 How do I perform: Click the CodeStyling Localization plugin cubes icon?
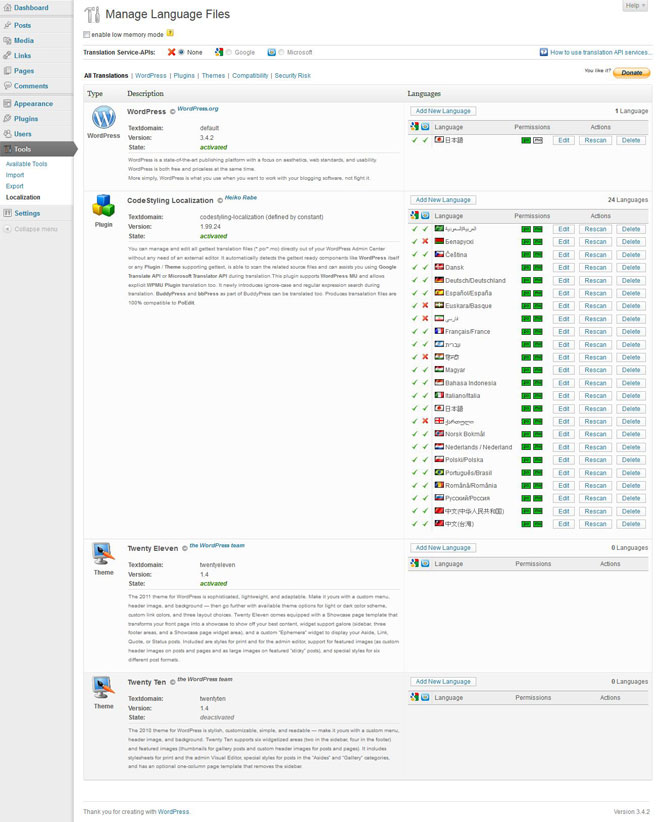click(103, 206)
